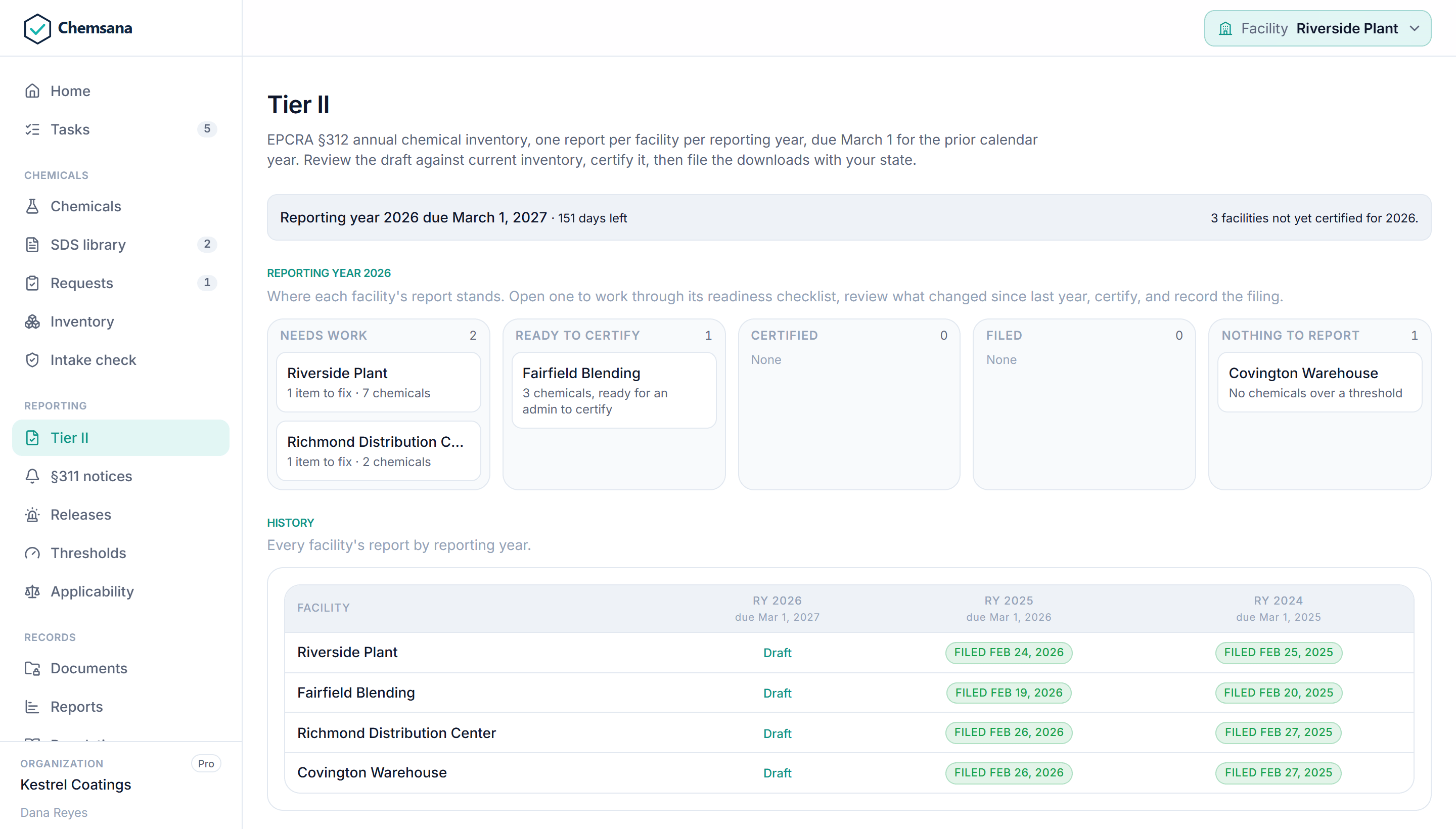Click the Tasks count badge 5

tap(207, 129)
